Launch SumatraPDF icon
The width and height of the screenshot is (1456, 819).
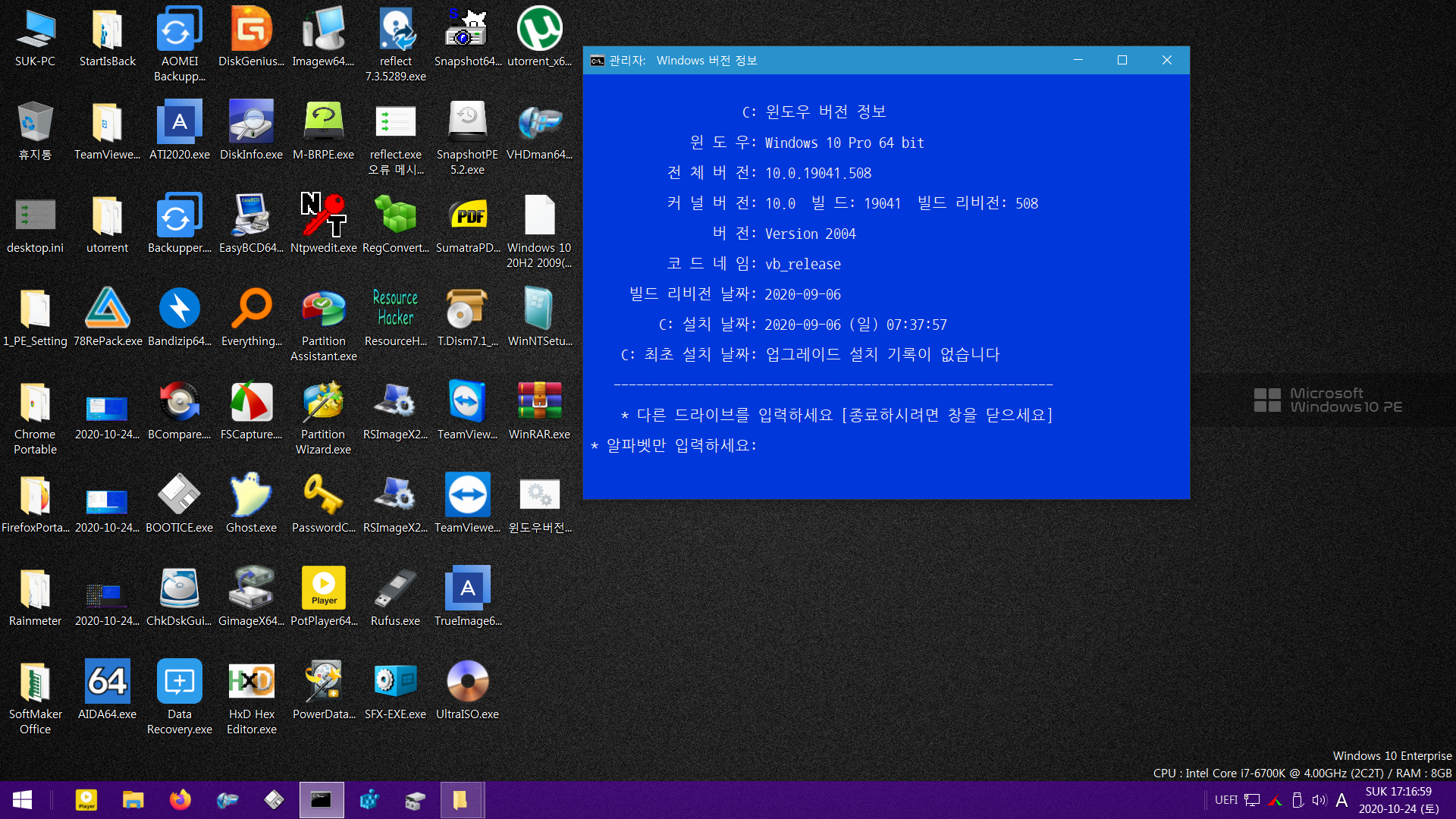click(467, 224)
